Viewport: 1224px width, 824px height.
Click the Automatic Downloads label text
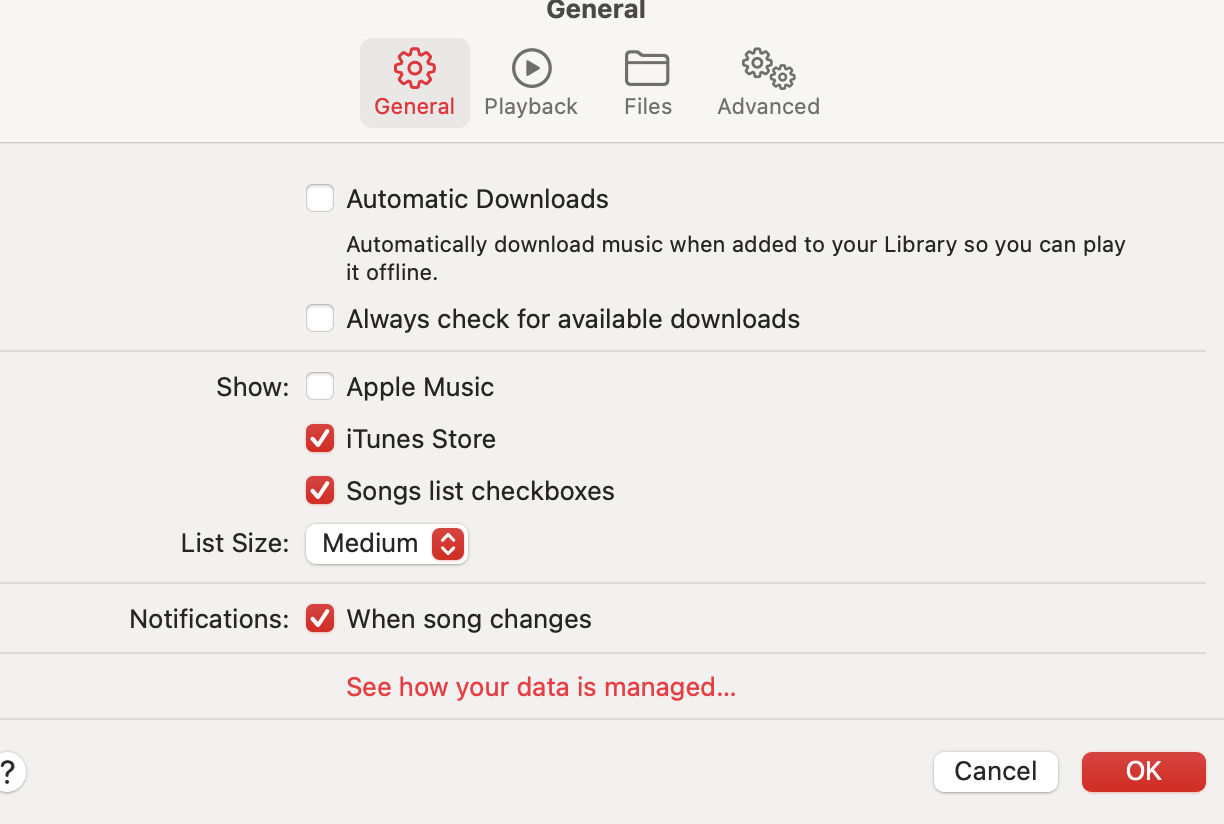tap(477, 199)
